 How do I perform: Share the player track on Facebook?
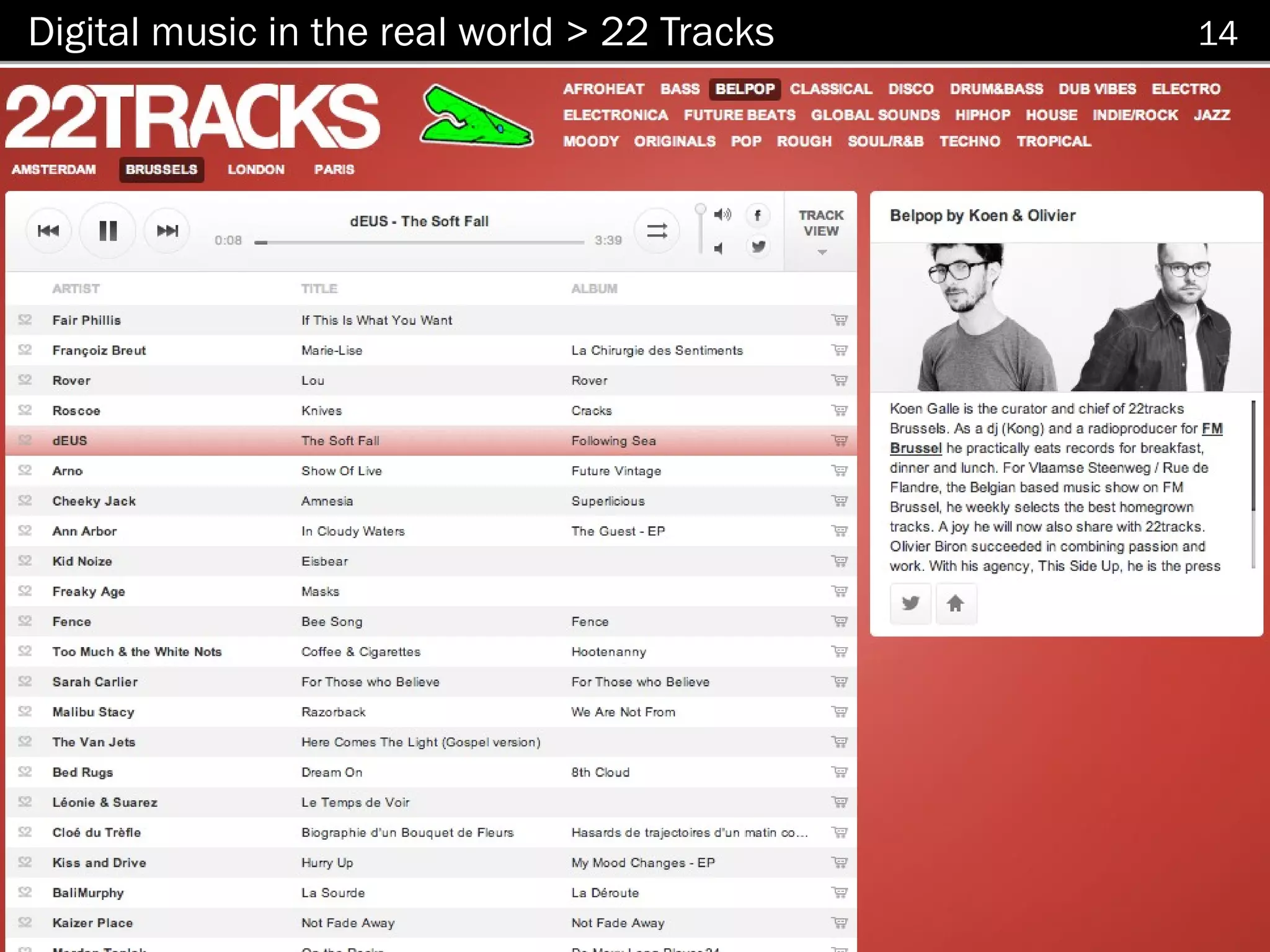click(758, 215)
